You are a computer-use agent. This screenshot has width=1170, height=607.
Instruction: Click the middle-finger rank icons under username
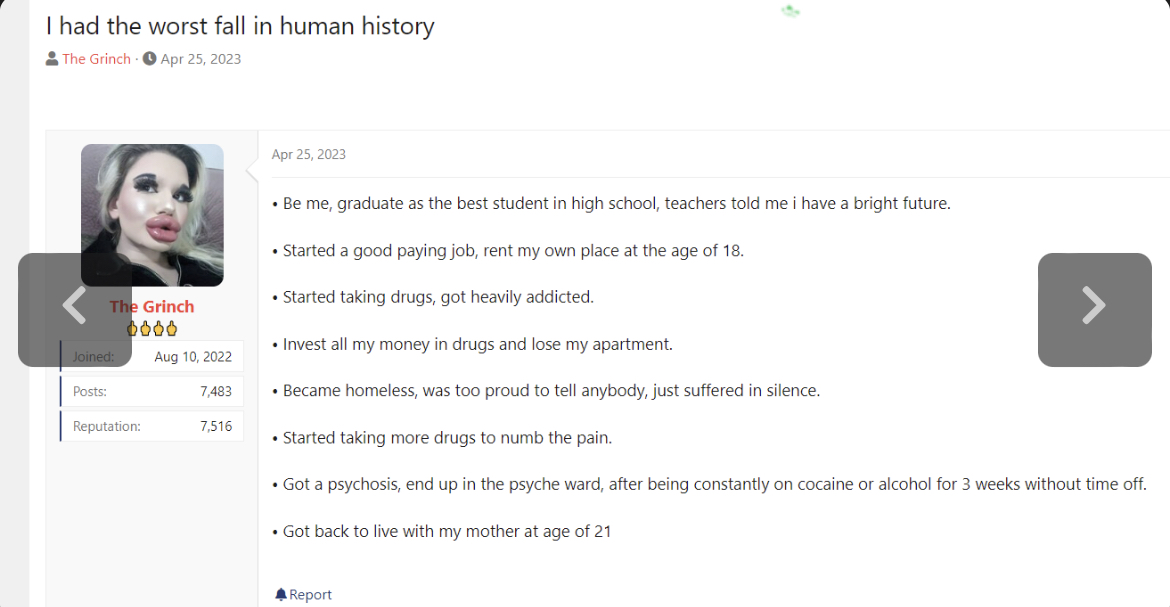151,329
